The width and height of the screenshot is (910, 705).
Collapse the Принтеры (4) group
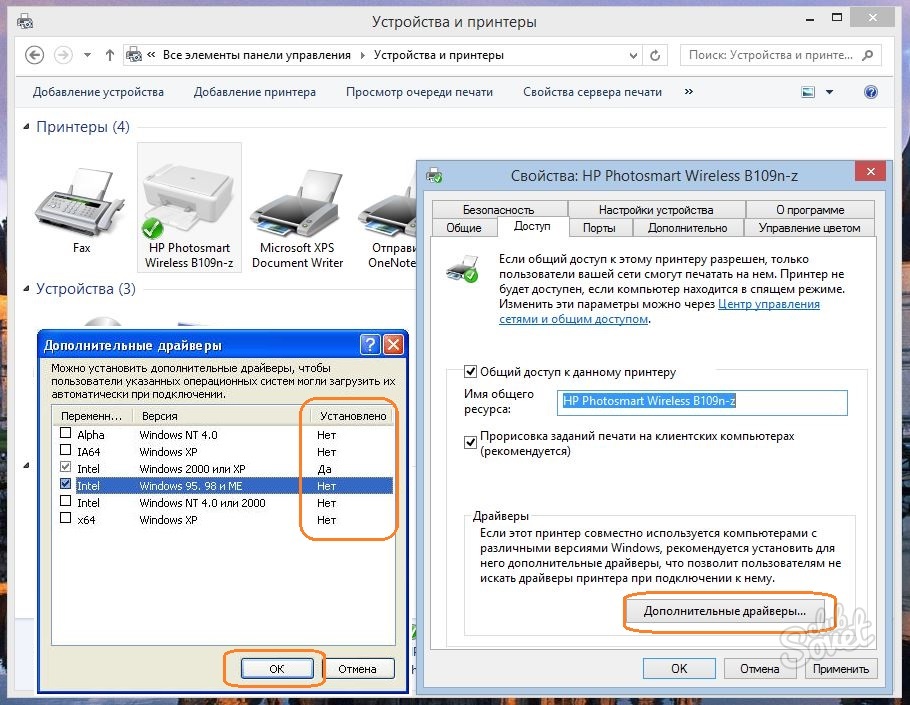pos(27,128)
